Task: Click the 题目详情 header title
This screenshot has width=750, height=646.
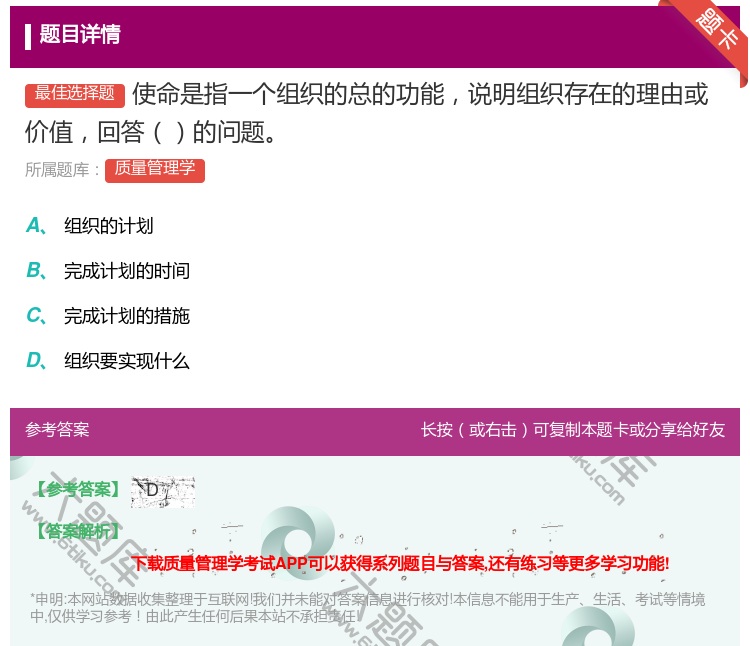Action: tap(79, 34)
